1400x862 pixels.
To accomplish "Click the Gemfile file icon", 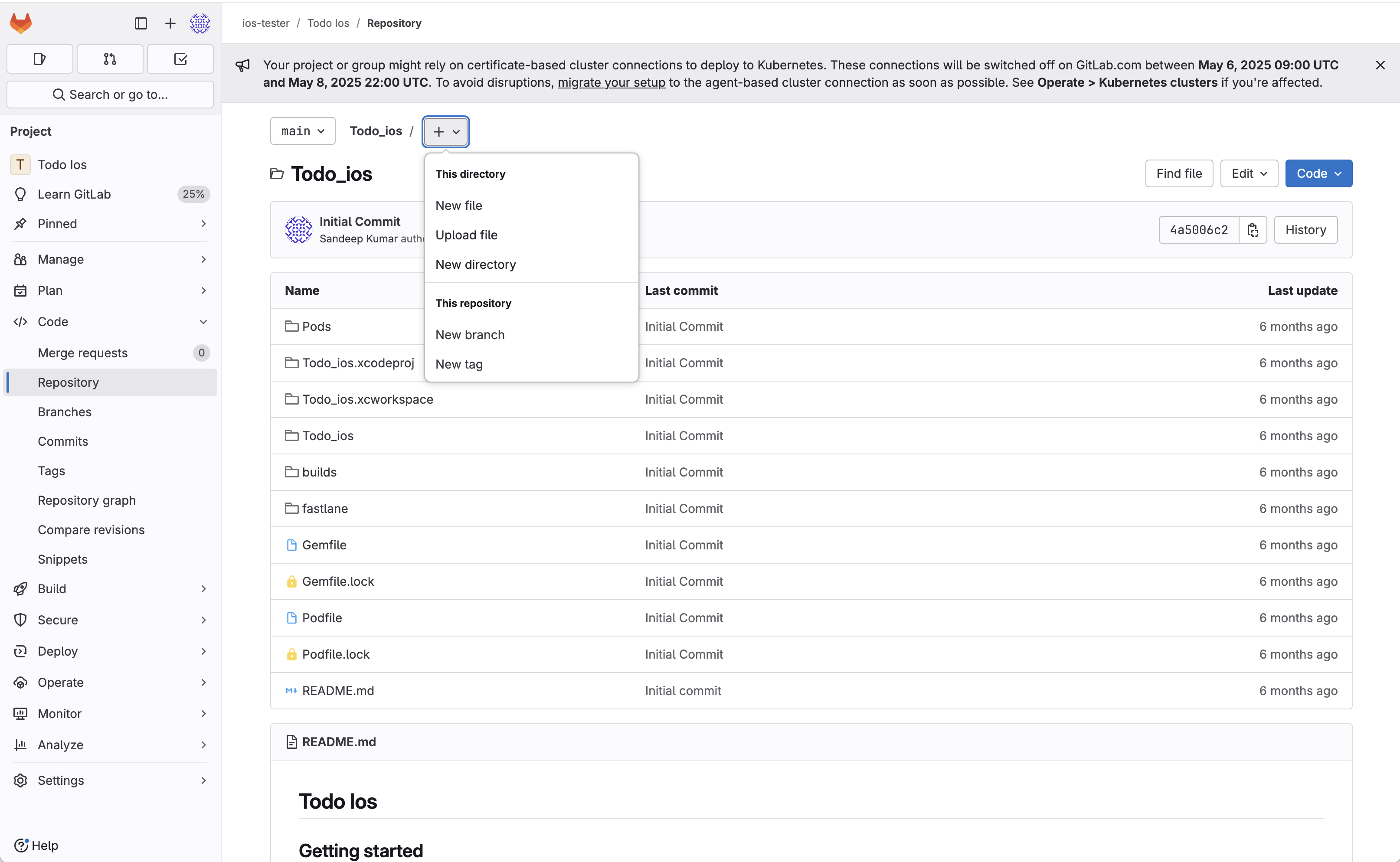I will [x=291, y=545].
